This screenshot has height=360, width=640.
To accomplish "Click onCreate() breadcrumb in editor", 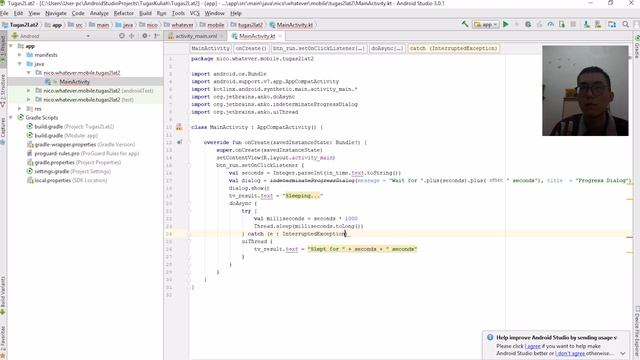I will pyautogui.click(x=251, y=48).
